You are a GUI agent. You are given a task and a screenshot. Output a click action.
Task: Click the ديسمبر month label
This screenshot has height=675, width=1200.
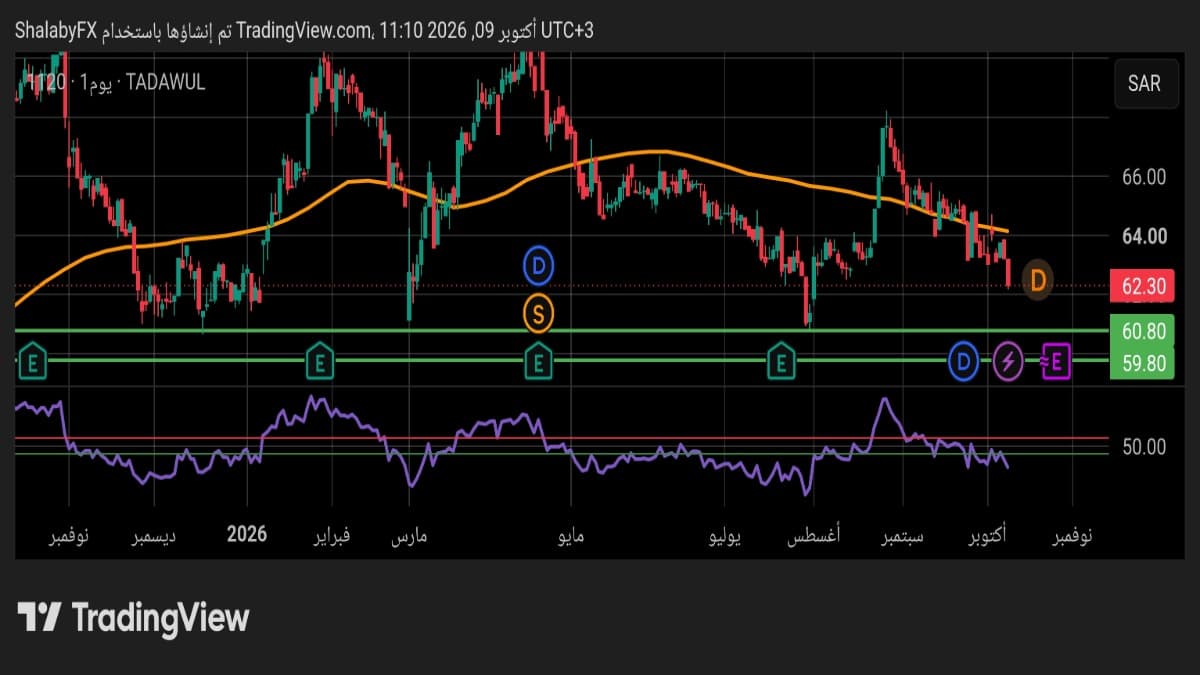154,537
